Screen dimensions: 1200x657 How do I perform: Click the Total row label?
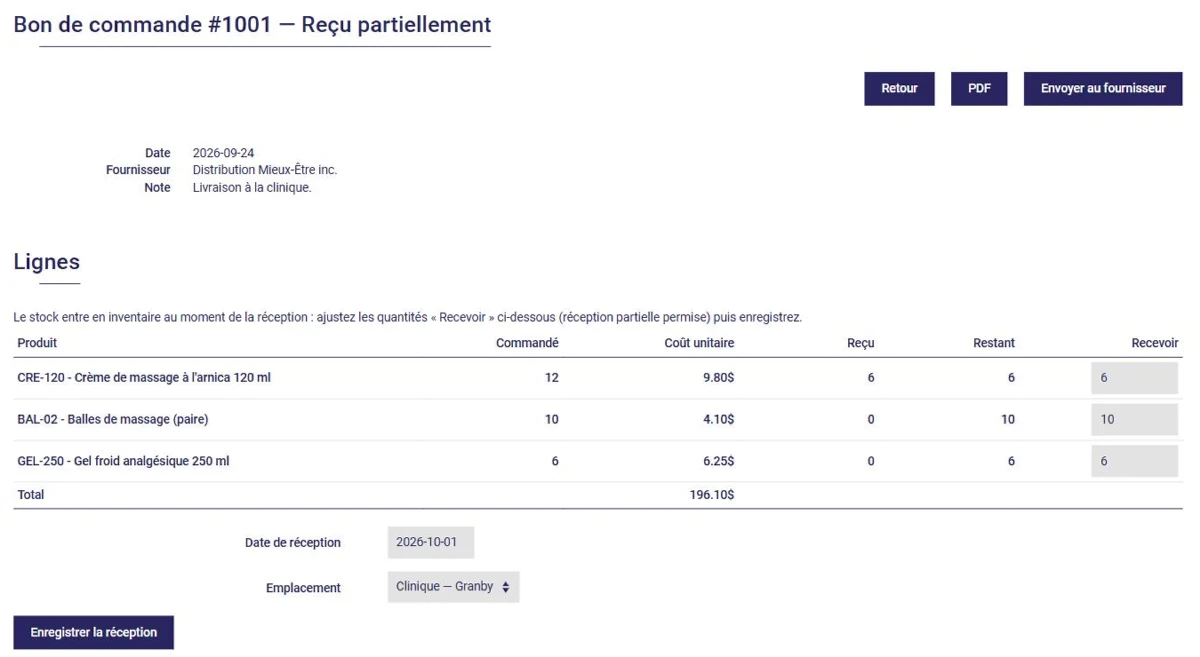31,495
